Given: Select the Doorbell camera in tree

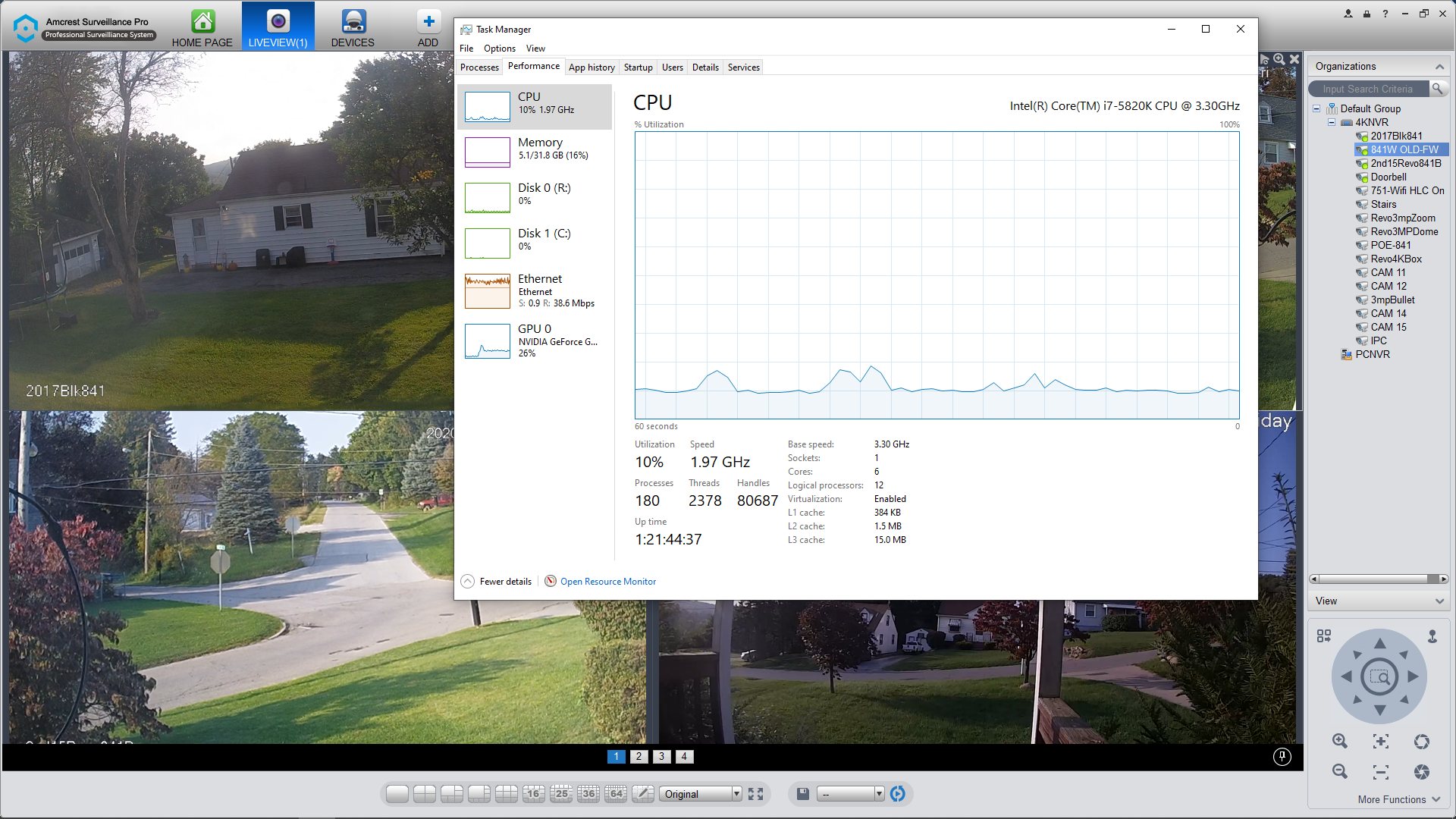Looking at the screenshot, I should click(1388, 177).
